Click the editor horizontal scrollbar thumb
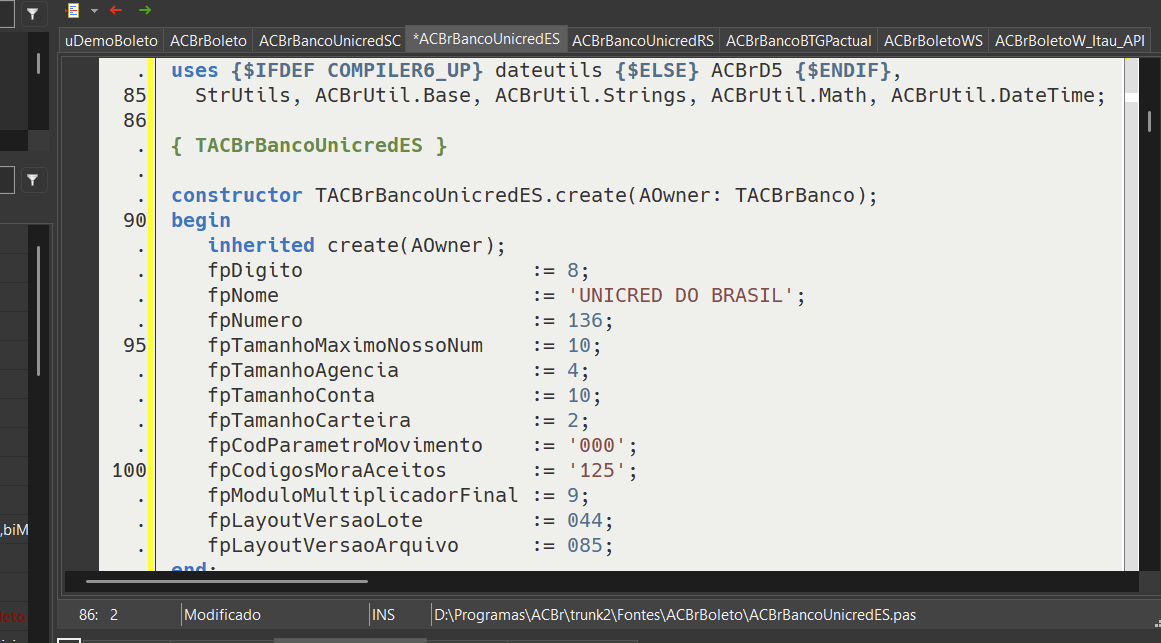The width and height of the screenshot is (1161, 643). click(x=227, y=582)
